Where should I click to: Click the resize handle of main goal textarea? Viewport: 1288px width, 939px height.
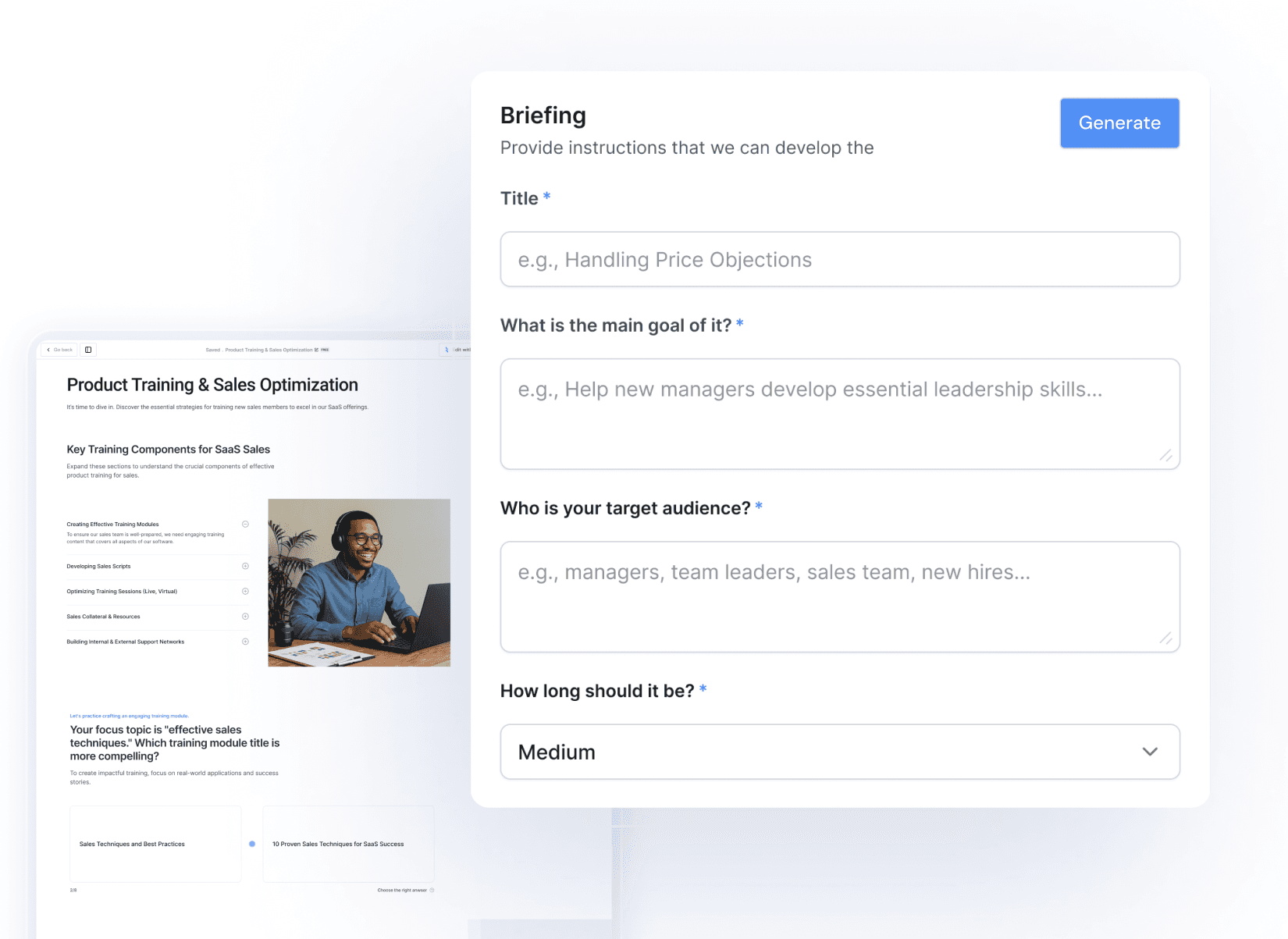(1166, 456)
